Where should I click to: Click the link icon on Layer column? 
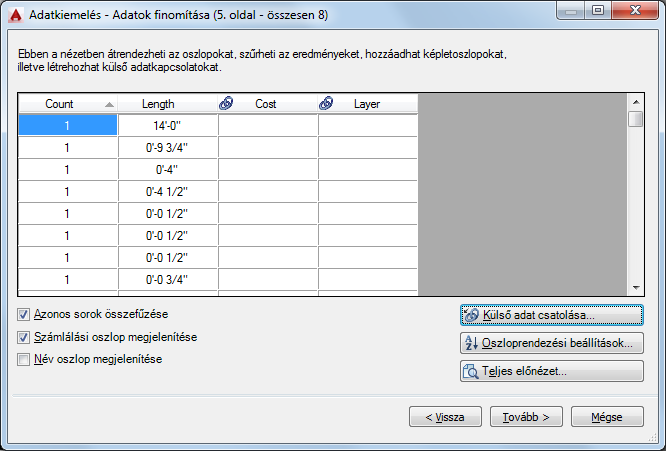pyautogui.click(x=326, y=103)
